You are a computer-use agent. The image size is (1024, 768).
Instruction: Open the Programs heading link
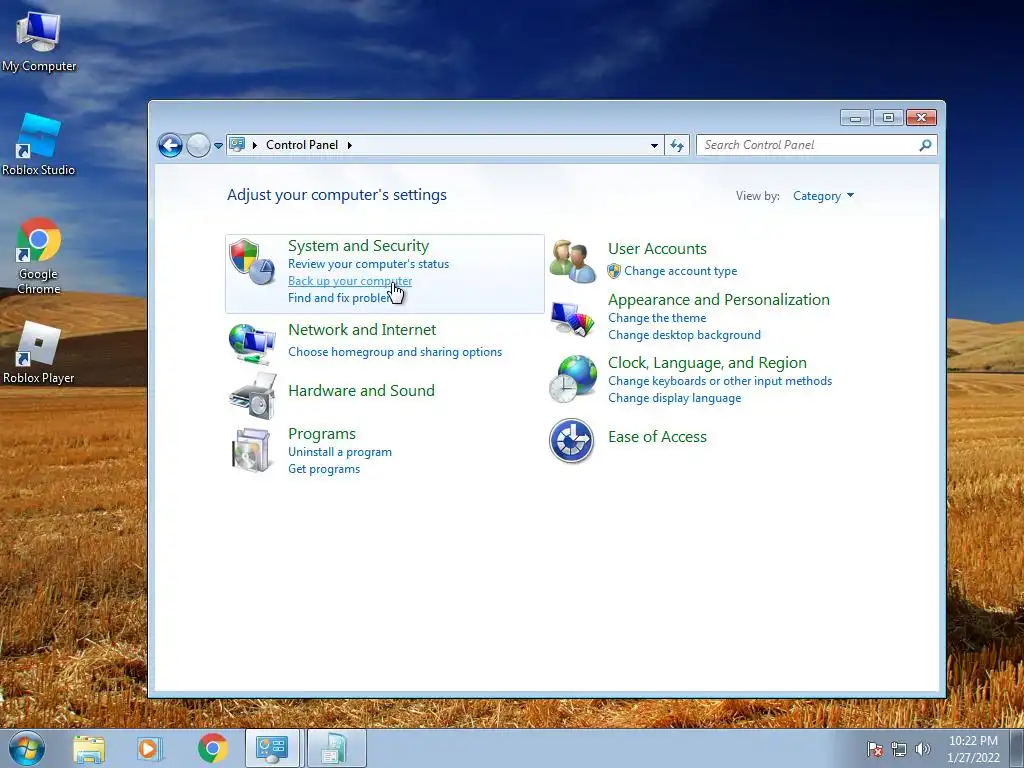(322, 434)
